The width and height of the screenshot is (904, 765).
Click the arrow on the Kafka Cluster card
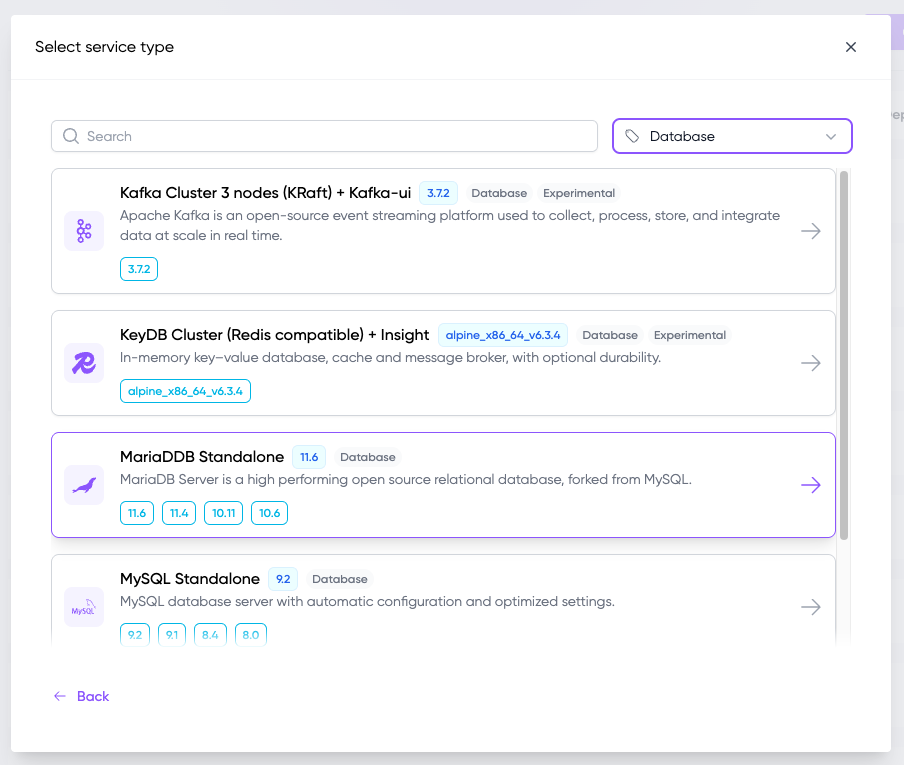[811, 231]
